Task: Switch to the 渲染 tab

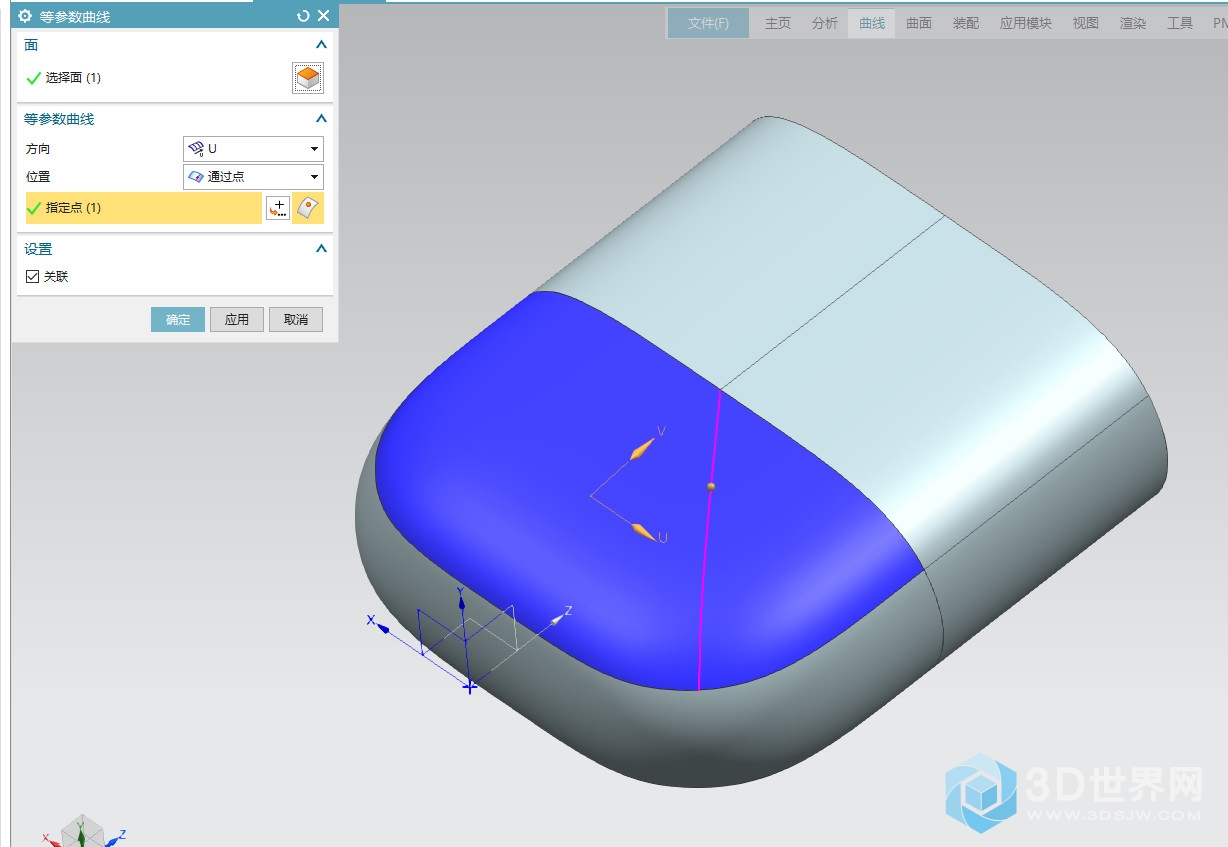Action: pos(1133,23)
